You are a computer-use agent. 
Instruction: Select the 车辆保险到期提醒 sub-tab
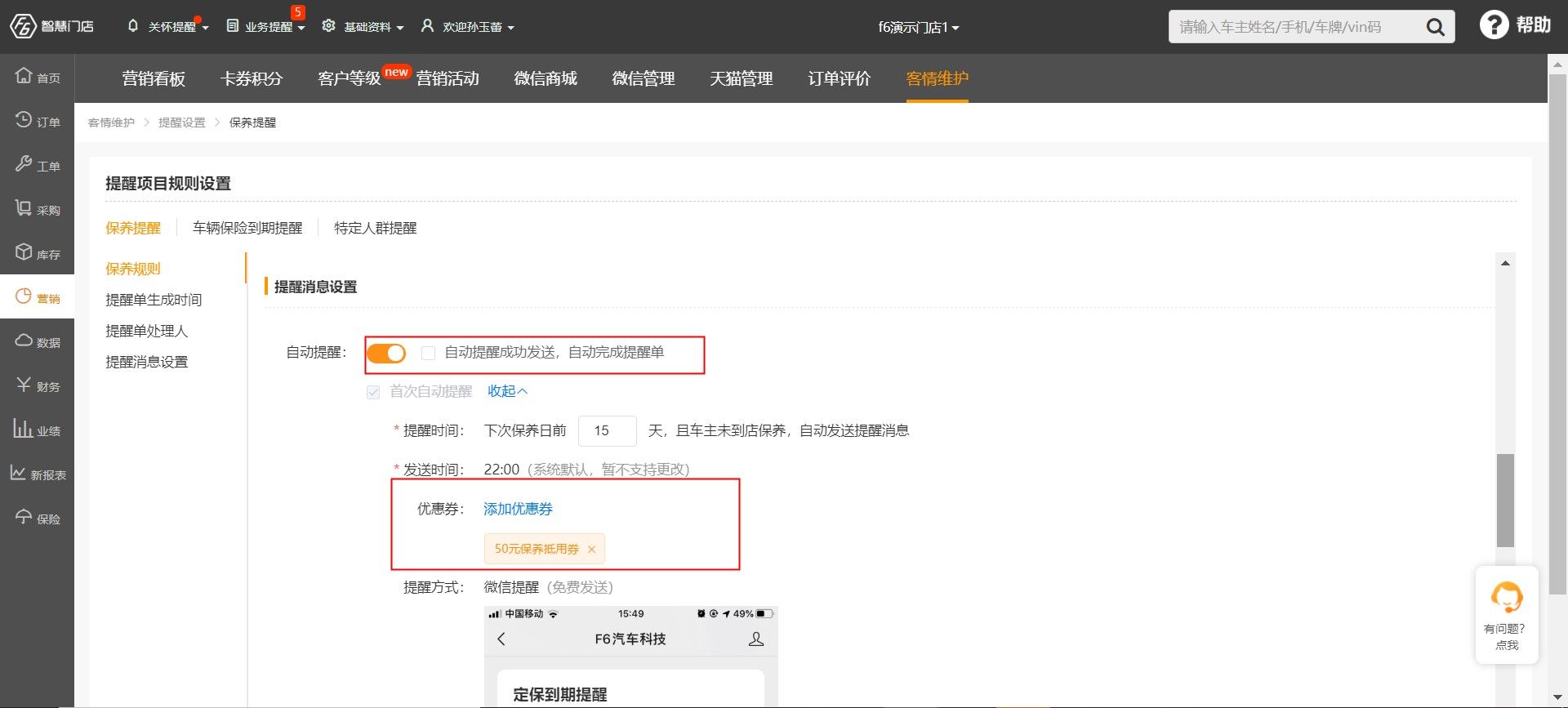tap(247, 228)
